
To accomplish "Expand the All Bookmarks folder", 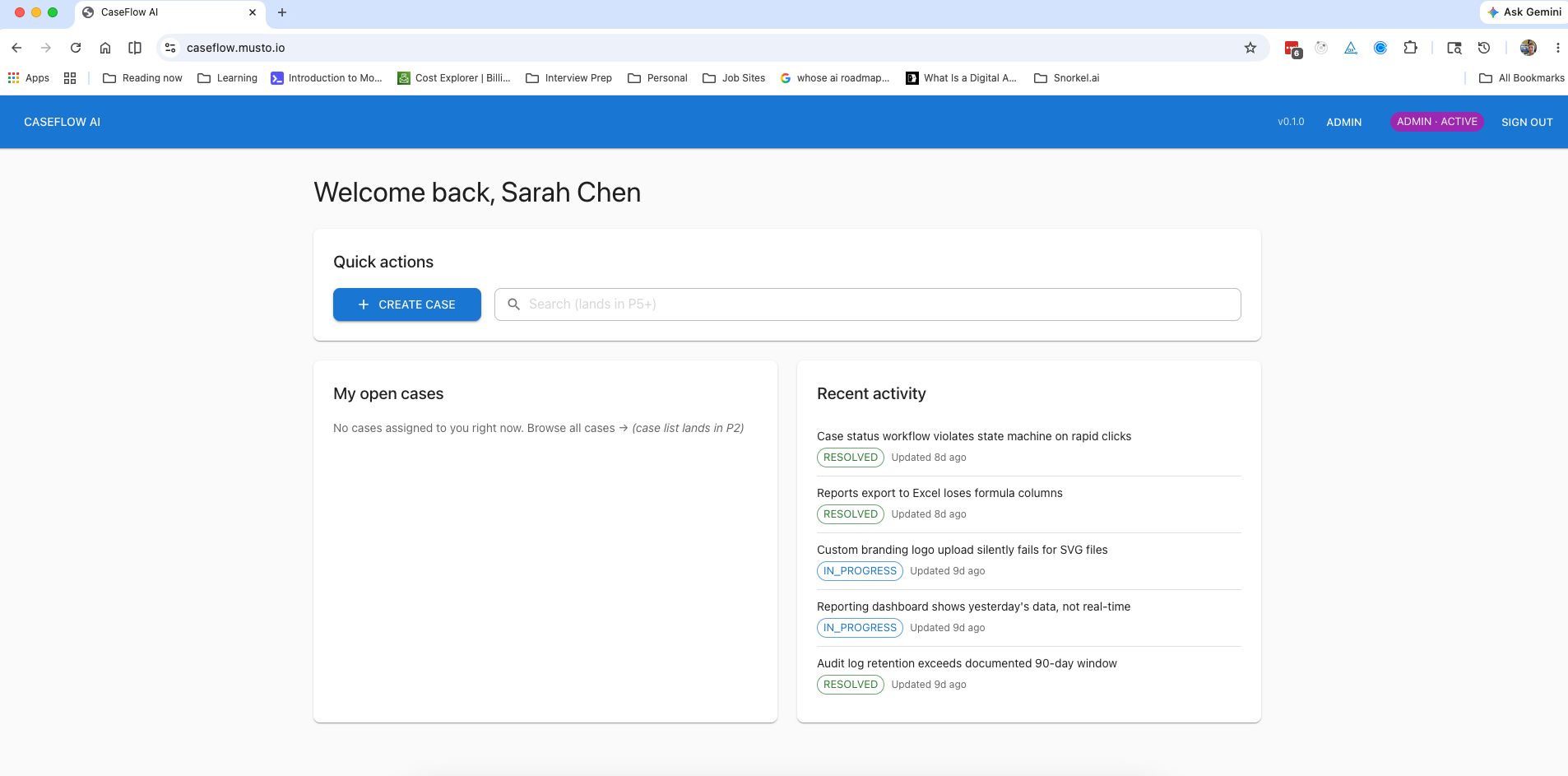I will (x=1522, y=78).
